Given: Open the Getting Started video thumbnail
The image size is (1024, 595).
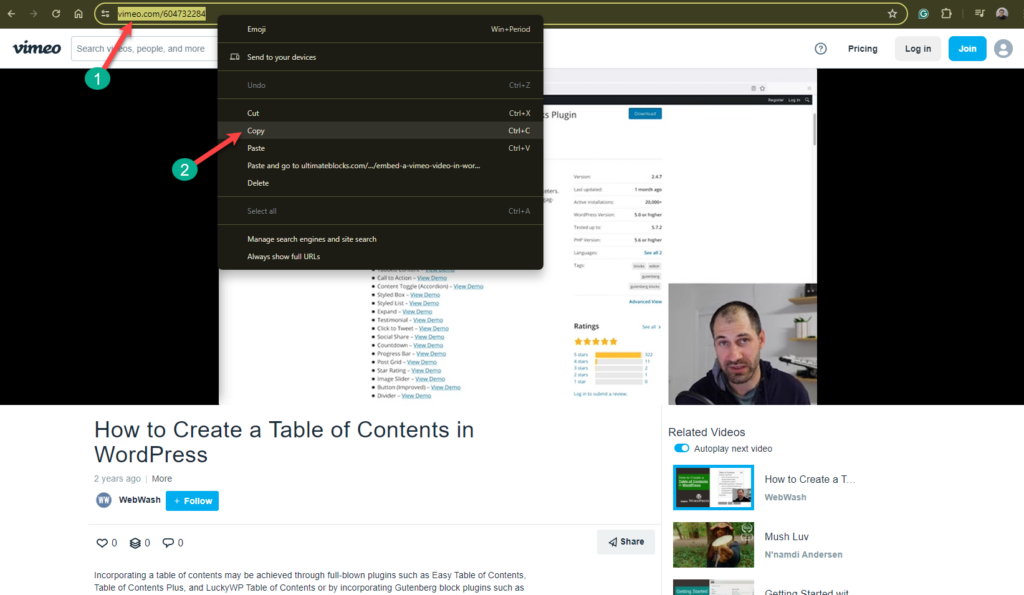Looking at the screenshot, I should coord(713,587).
